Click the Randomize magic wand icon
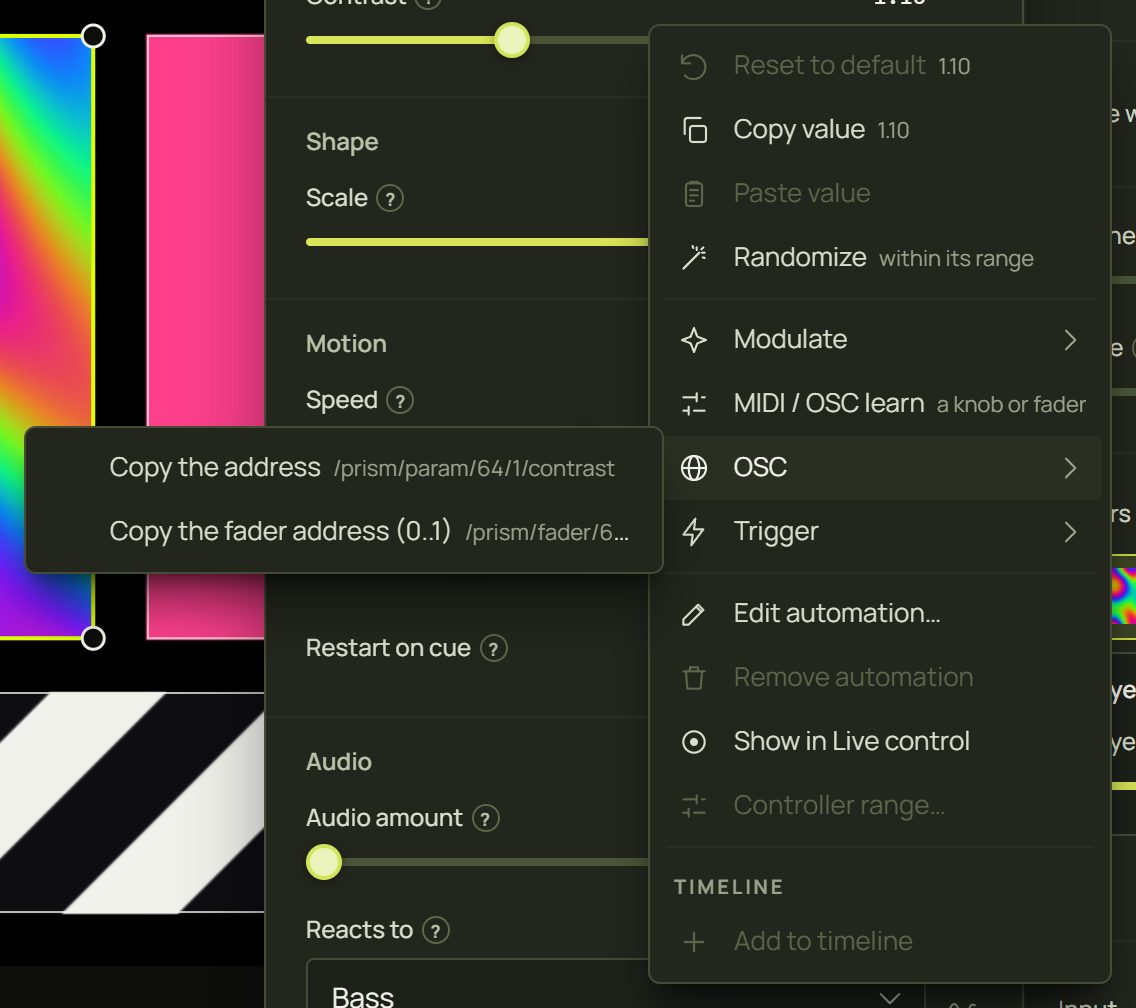1136x1008 pixels. [694, 257]
